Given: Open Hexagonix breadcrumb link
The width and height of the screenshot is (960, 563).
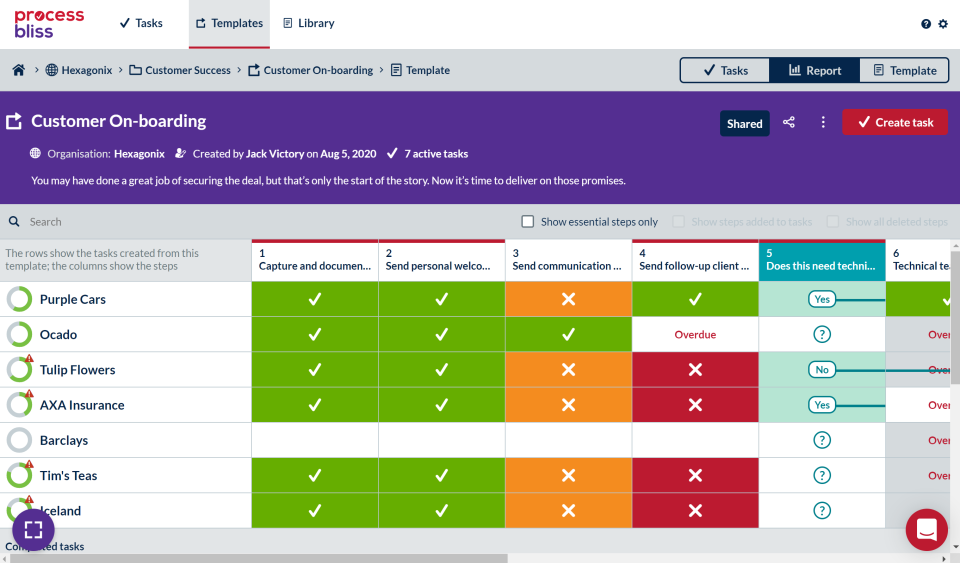Looking at the screenshot, I should (x=79, y=70).
